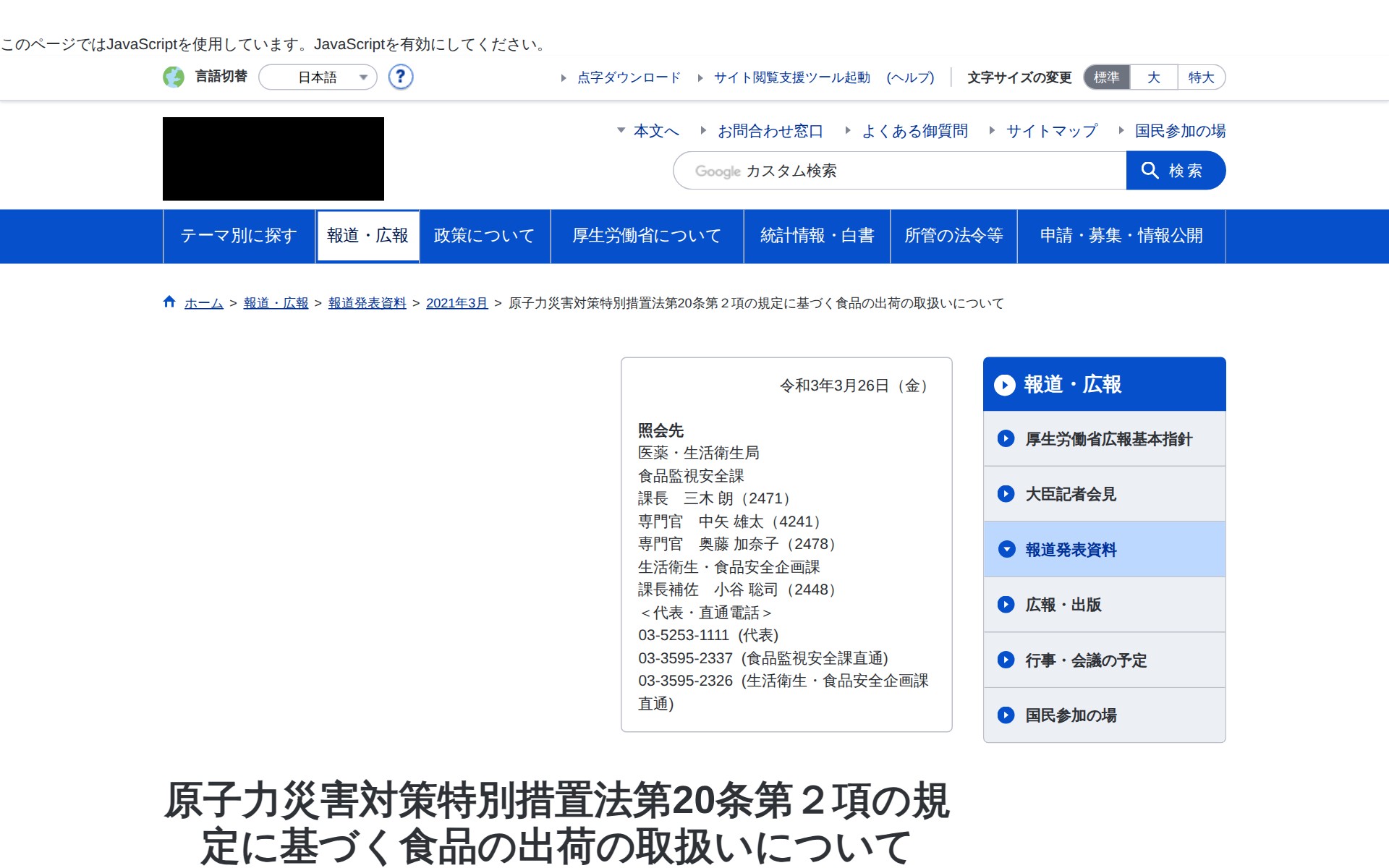Set text size to 標準

point(1106,77)
